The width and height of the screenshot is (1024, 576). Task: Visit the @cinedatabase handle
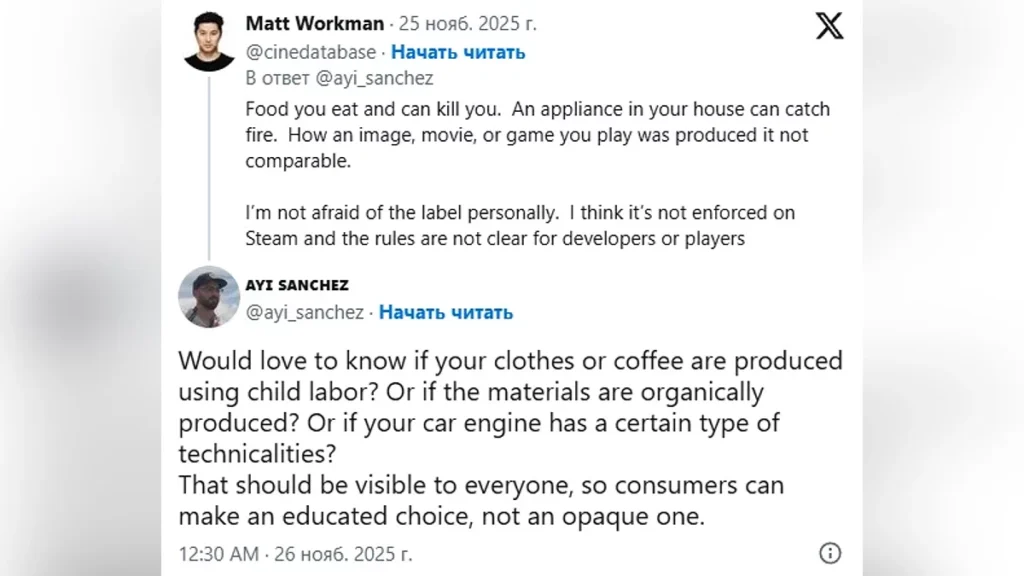tap(311, 51)
